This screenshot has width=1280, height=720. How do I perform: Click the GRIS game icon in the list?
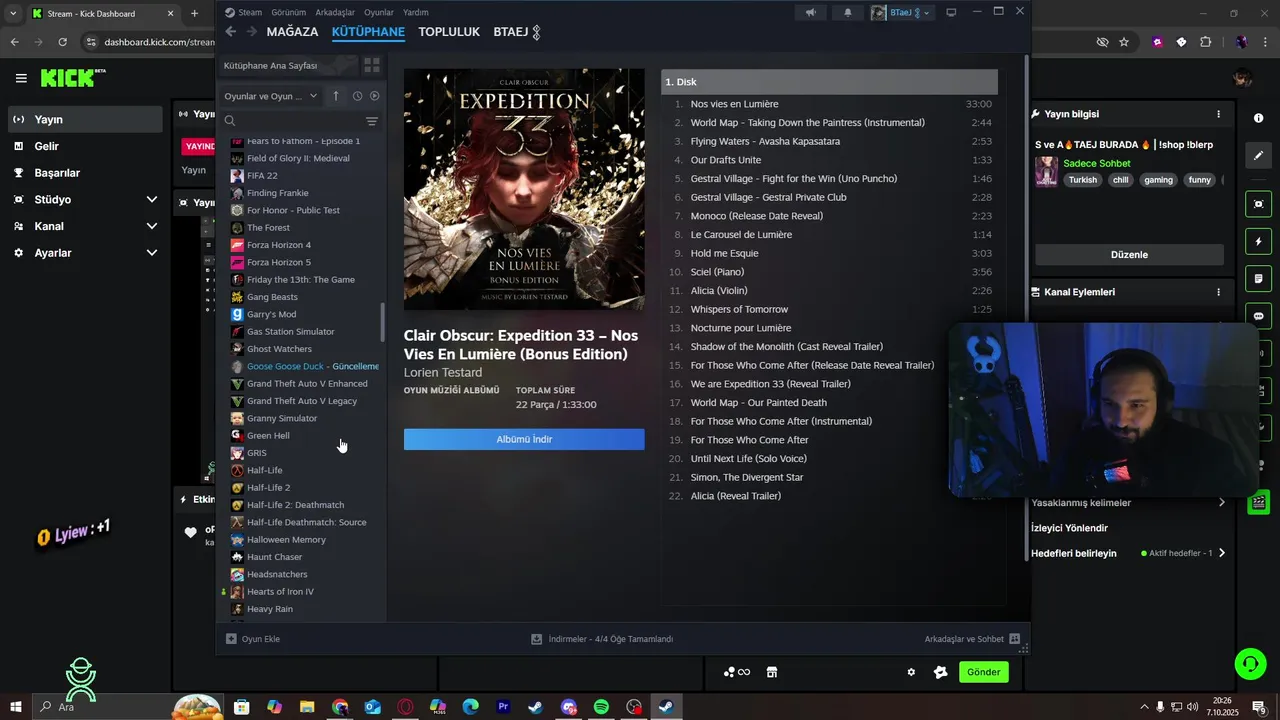[x=237, y=453]
